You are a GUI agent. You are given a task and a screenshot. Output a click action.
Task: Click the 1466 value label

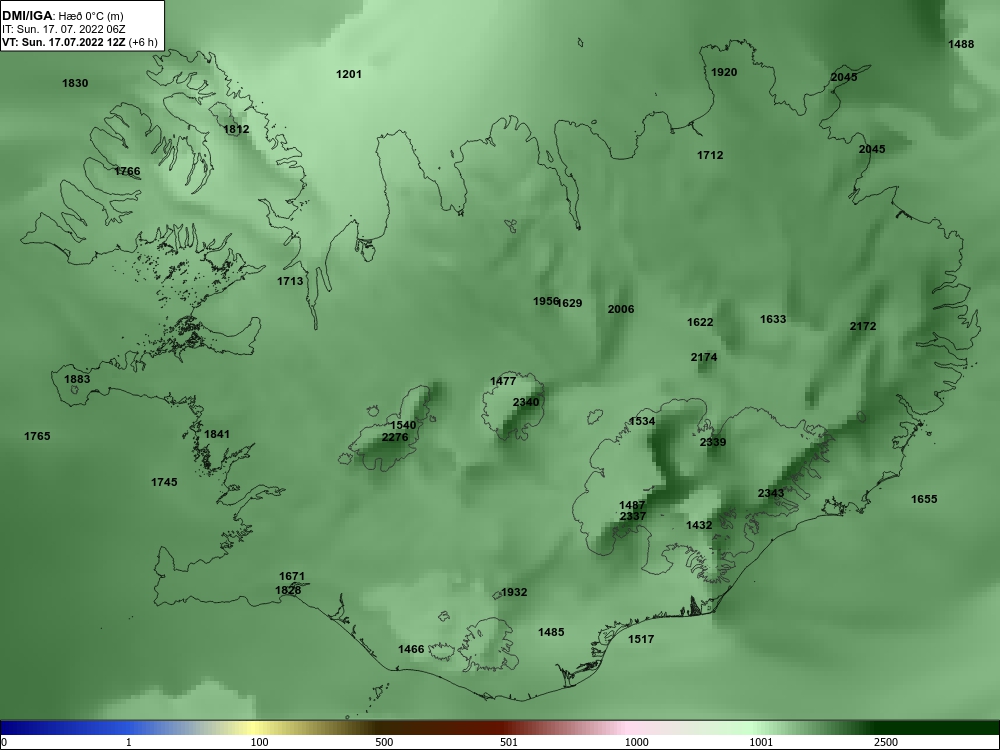pos(411,649)
